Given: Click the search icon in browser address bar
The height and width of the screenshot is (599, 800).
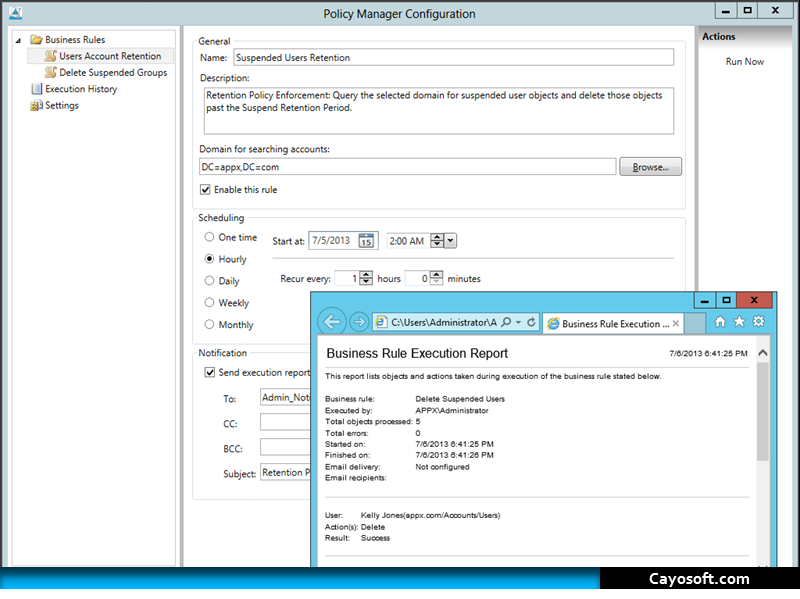Looking at the screenshot, I should (x=506, y=322).
